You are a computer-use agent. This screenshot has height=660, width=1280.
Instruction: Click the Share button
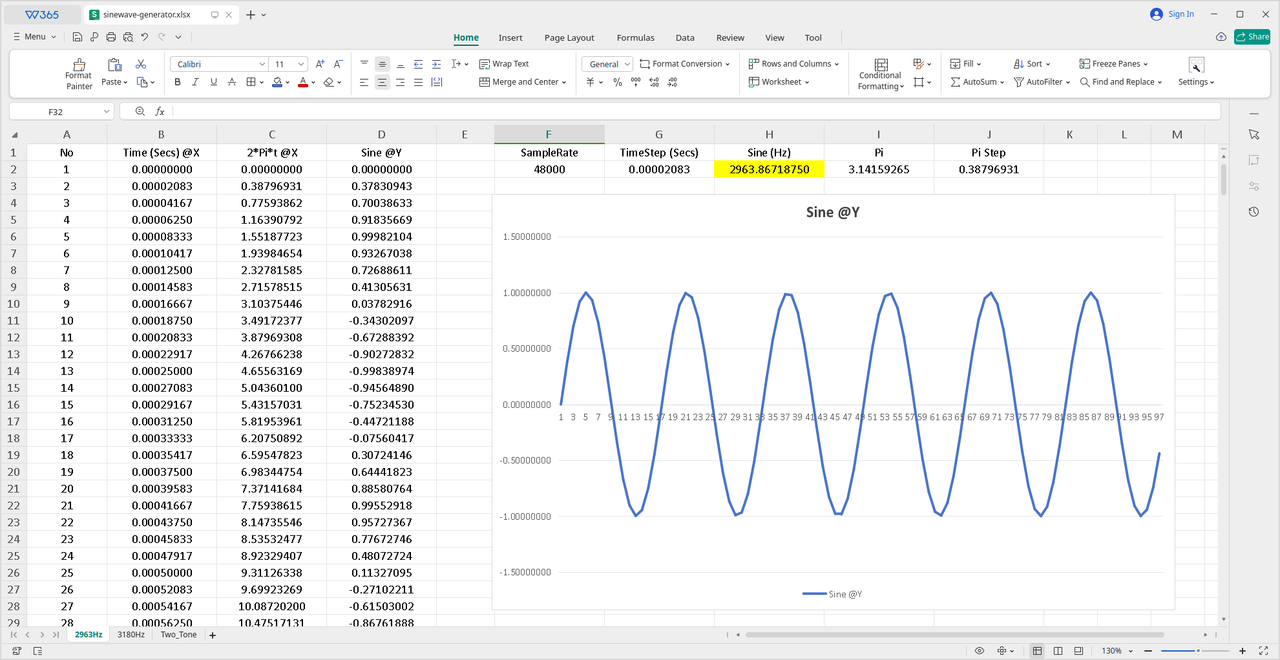point(1251,36)
